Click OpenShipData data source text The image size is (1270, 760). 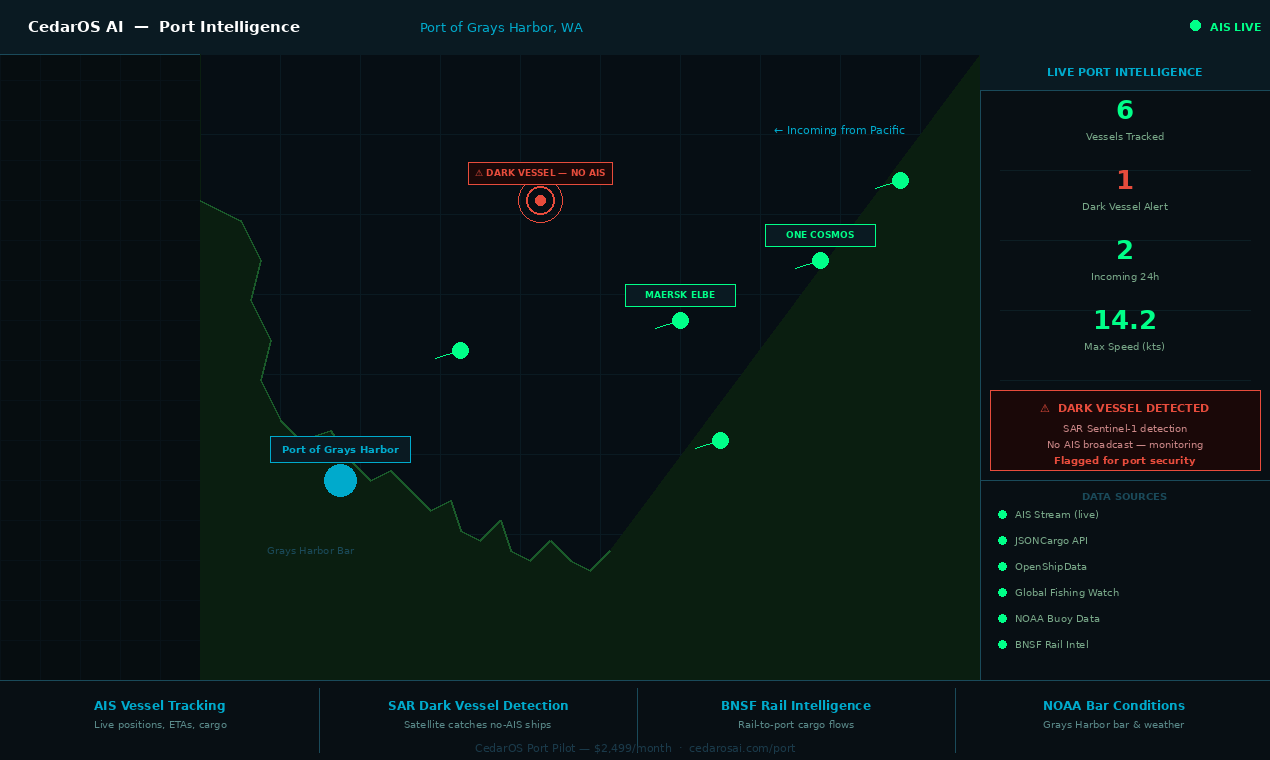point(1051,567)
